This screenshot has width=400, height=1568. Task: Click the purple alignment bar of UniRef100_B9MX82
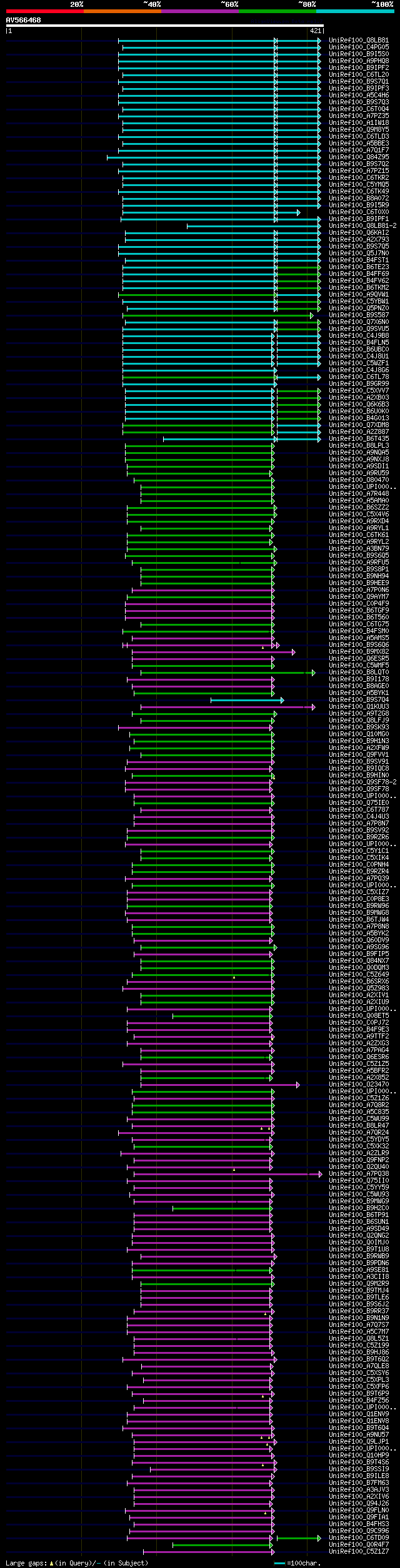tap(213, 651)
